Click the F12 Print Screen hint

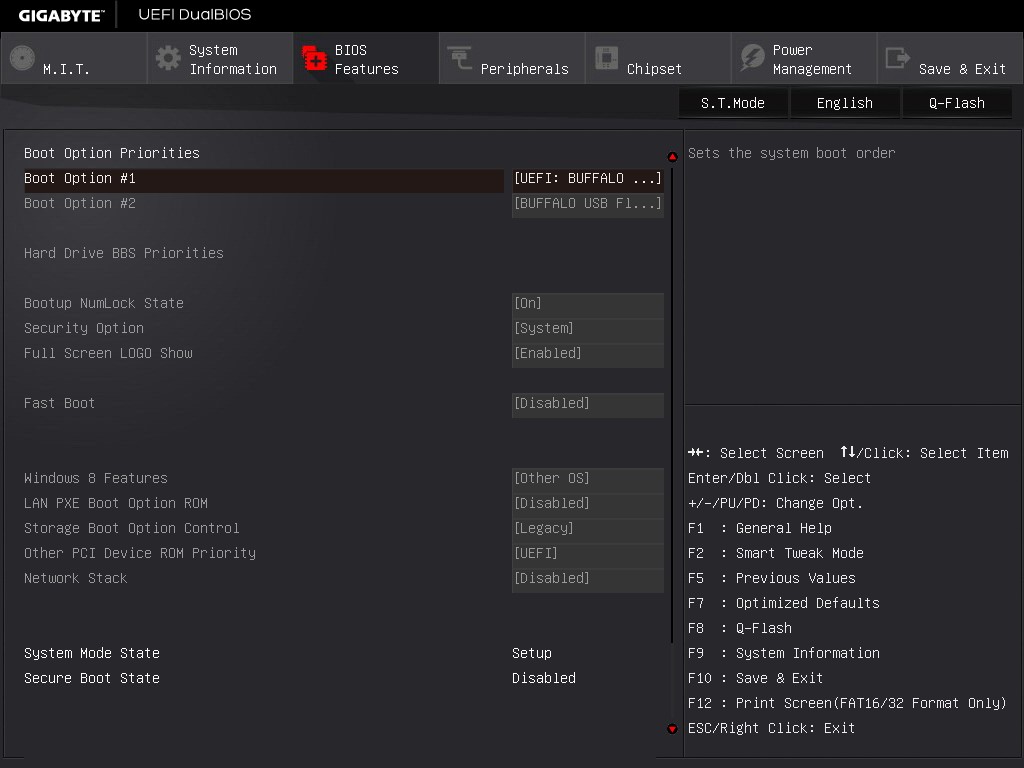click(x=847, y=703)
